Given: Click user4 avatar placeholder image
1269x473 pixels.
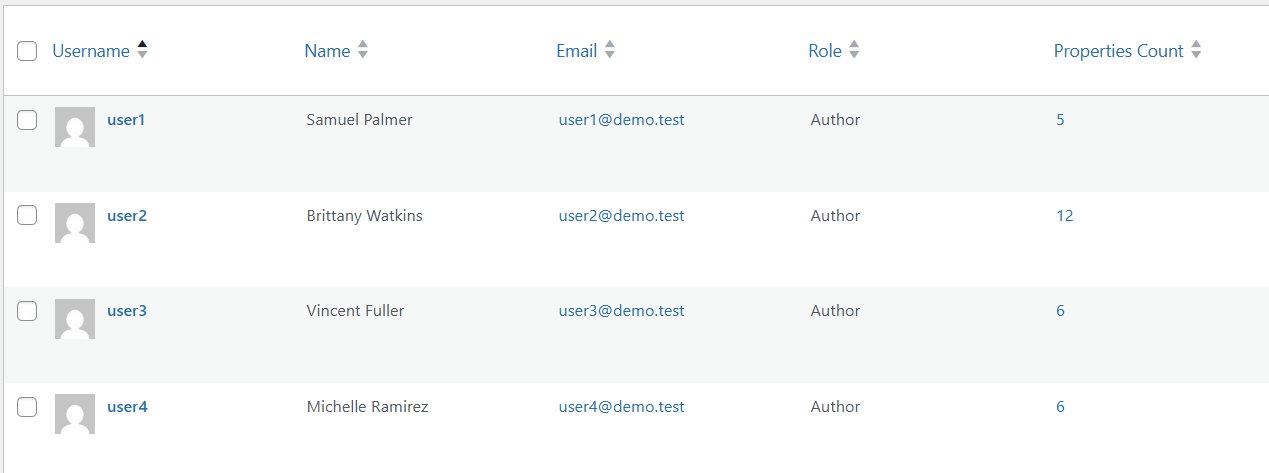Looking at the screenshot, I should (x=75, y=414).
